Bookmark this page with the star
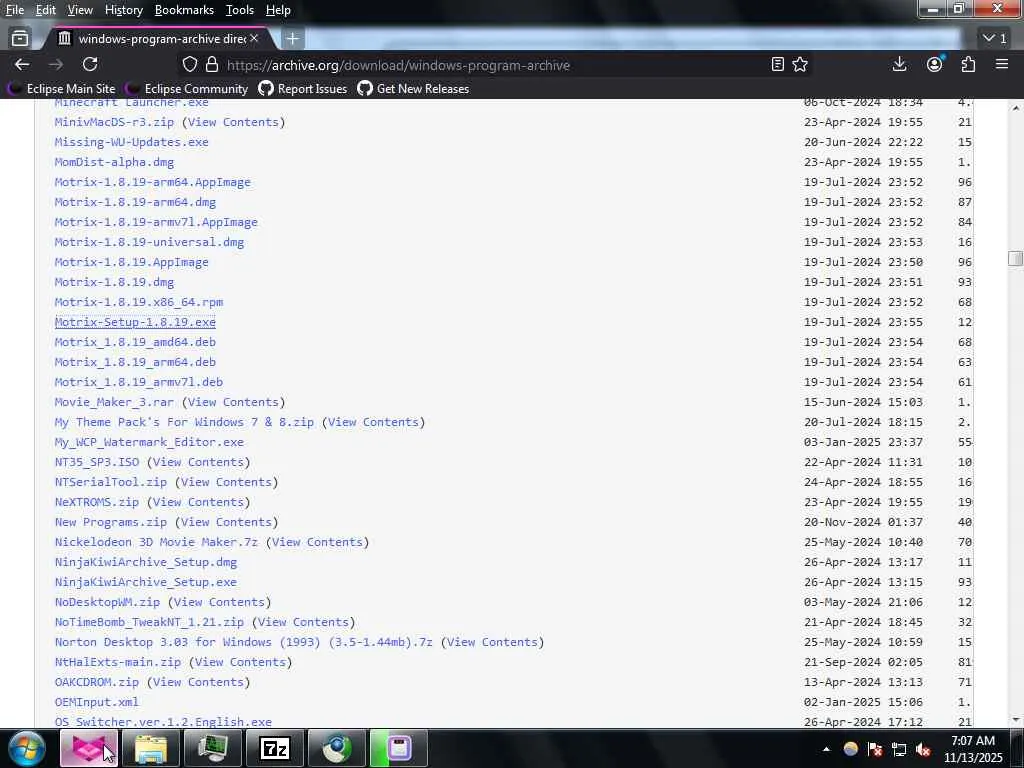Screen dimensions: 1024x768 [800, 64]
